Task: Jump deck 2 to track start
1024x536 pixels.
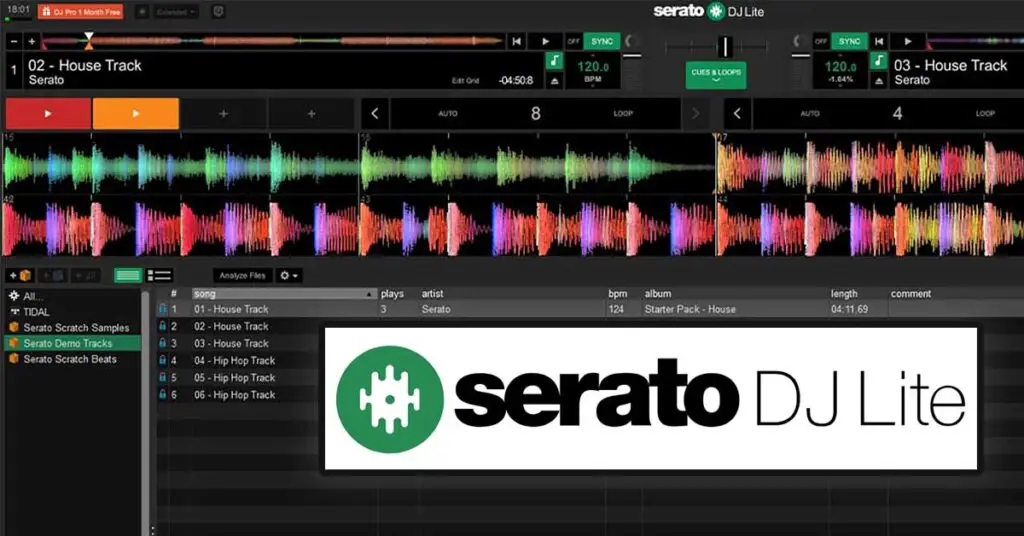Action: (x=879, y=42)
